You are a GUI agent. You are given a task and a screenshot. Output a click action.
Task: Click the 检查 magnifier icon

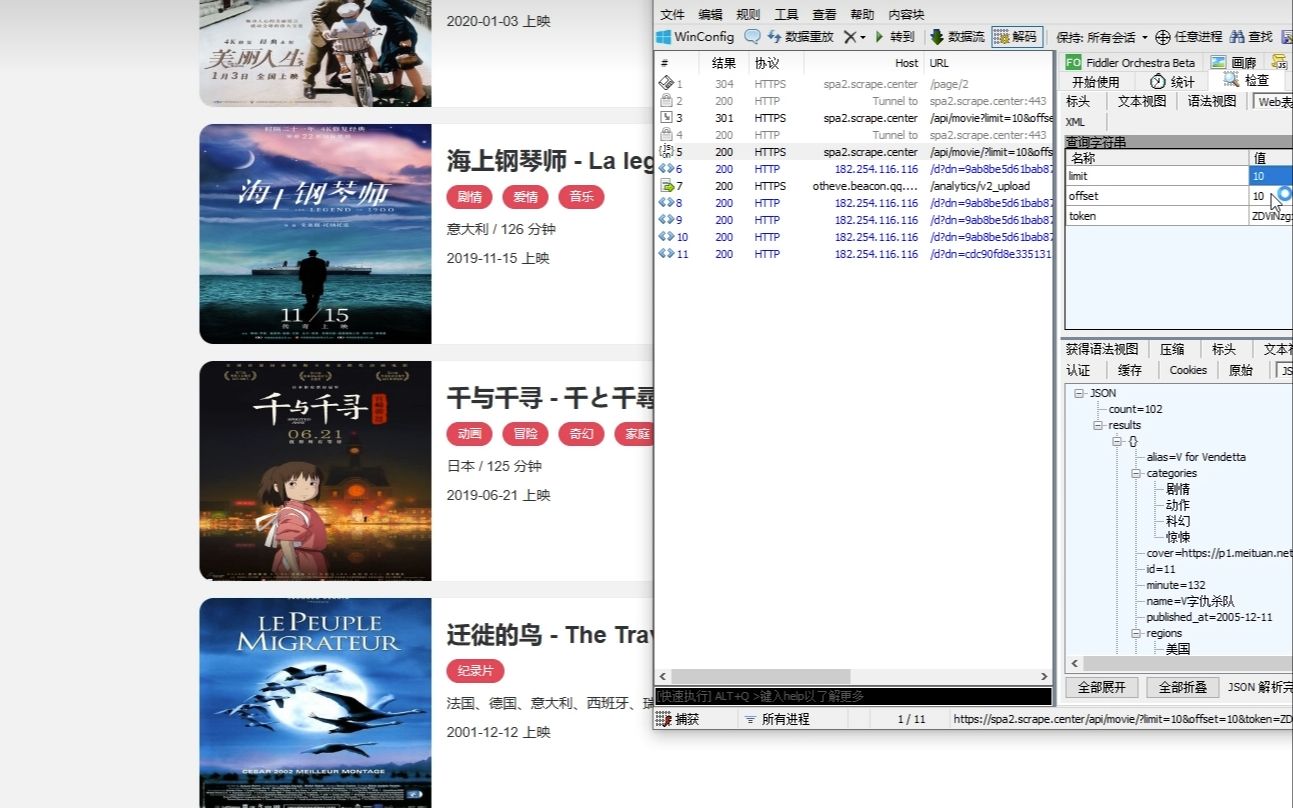coord(1231,80)
